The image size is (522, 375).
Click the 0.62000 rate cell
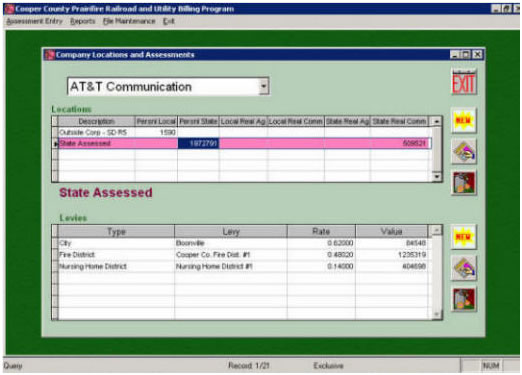(321, 243)
